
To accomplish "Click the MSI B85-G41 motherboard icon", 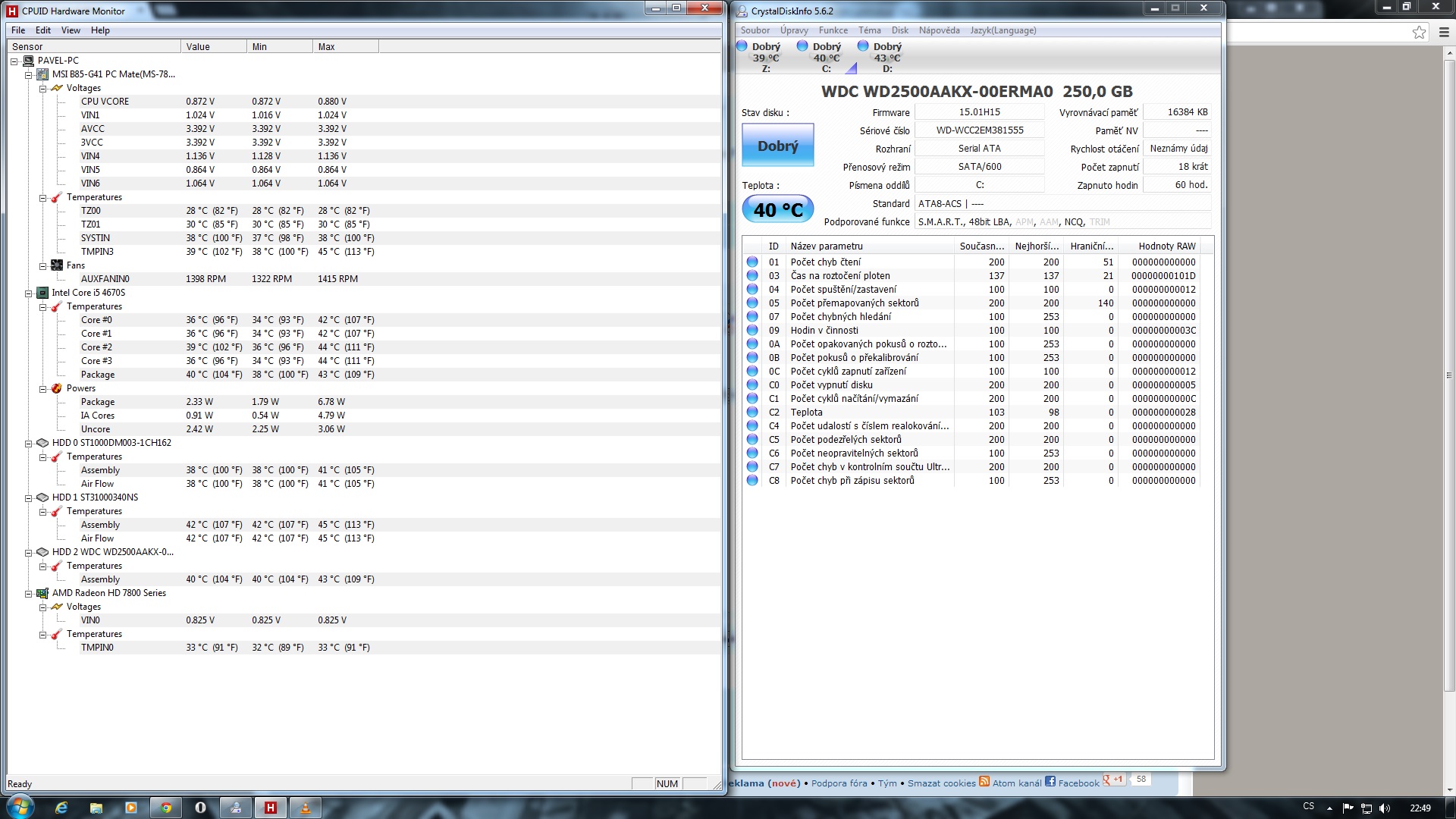I will coord(42,74).
